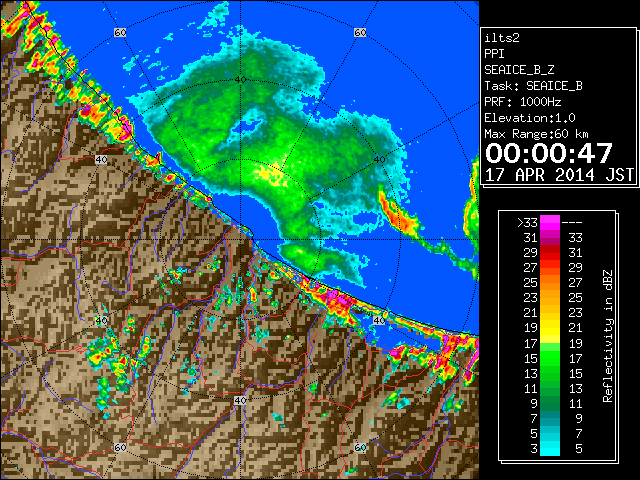Click the "40" range label north of radar center
Screen dimensions: 640x480
pos(240,79)
